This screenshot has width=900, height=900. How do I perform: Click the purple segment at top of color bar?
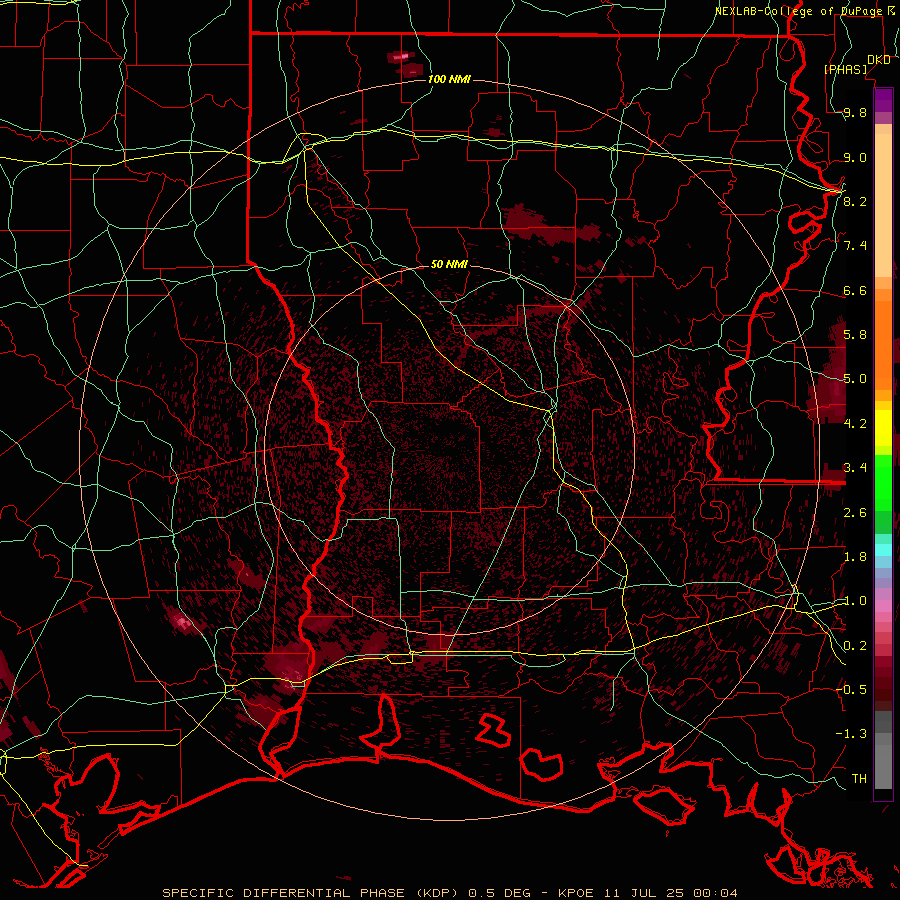(883, 100)
